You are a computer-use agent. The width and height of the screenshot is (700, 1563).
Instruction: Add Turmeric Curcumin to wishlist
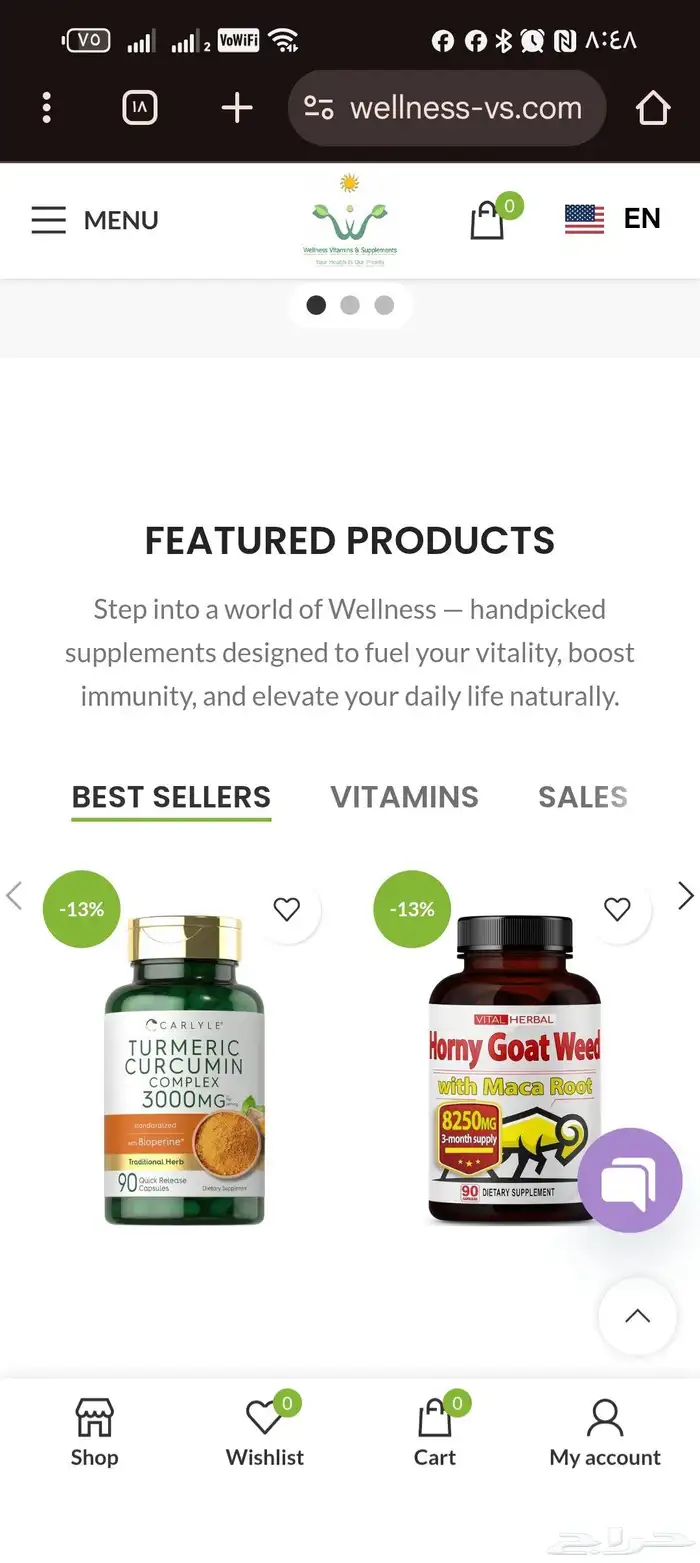(x=287, y=909)
